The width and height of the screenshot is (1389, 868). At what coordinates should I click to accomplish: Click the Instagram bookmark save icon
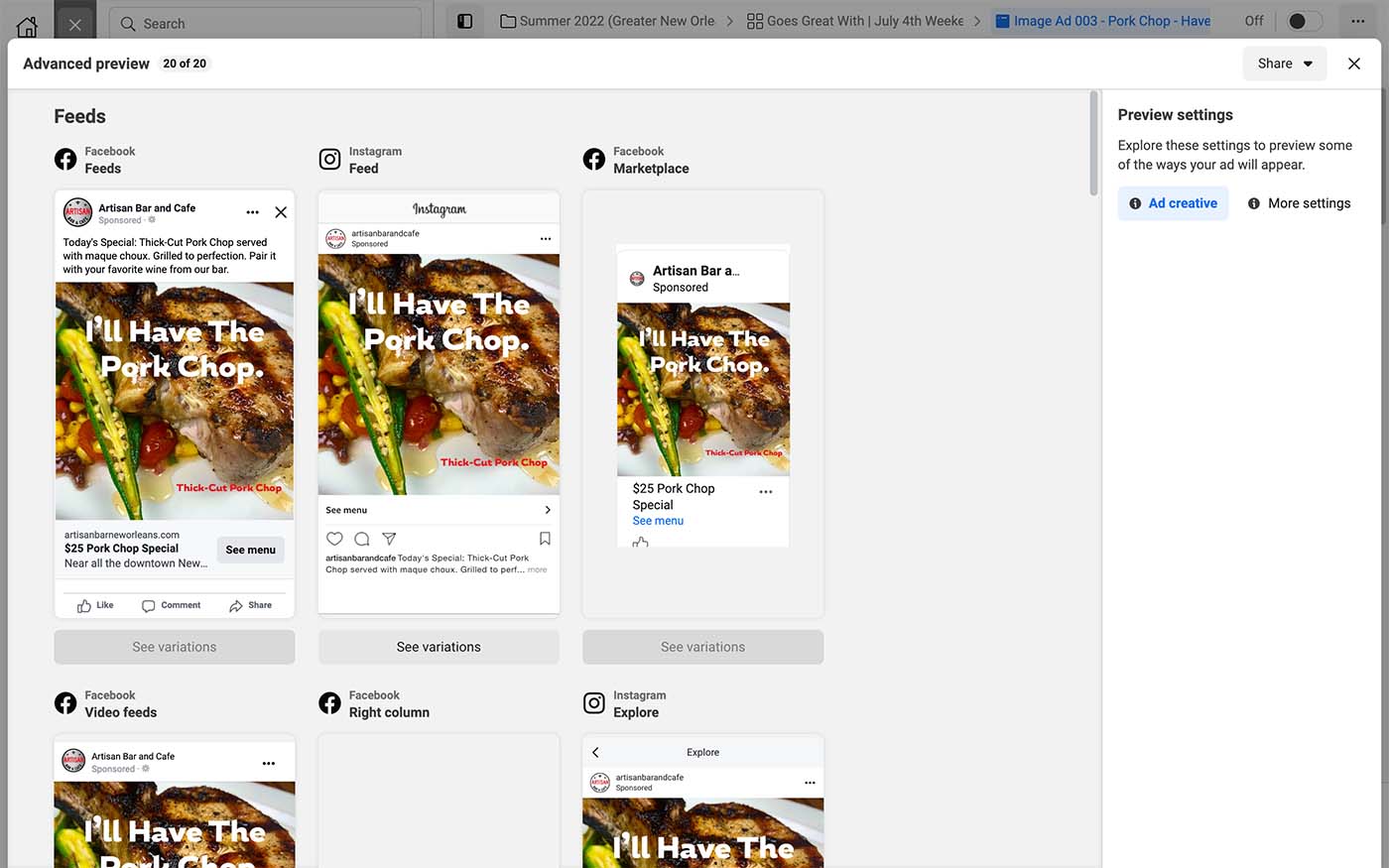pyautogui.click(x=545, y=539)
